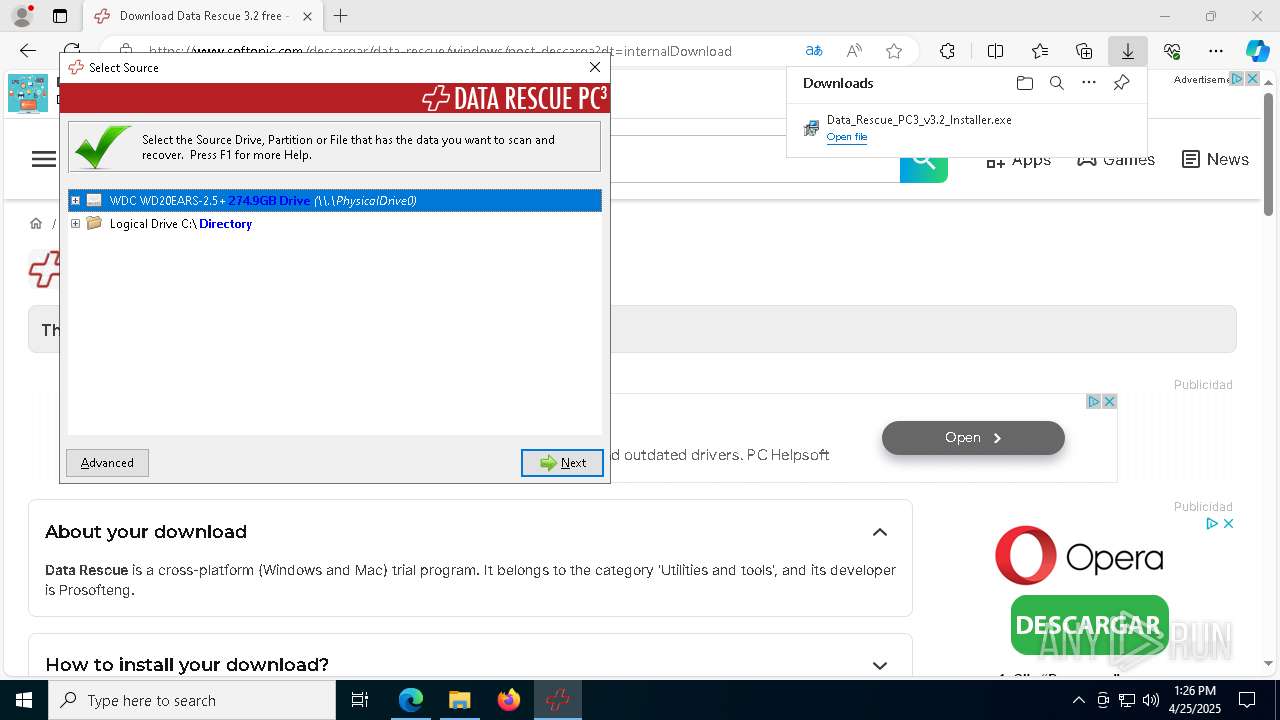Viewport: 1280px width, 720px height.
Task: Open Favorites list icon in Edge
Action: 1040,51
